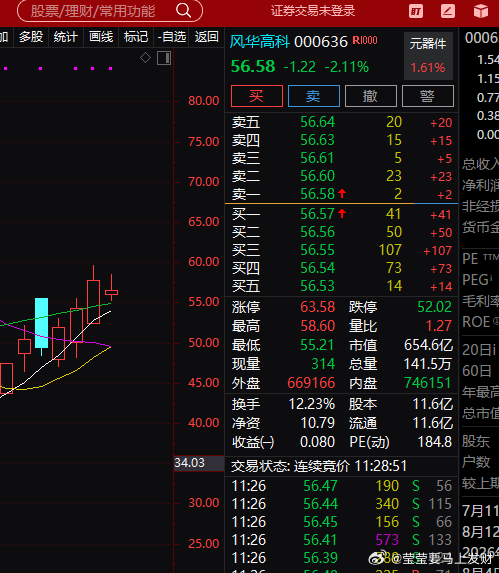Click 证券交易未登录 login status
This screenshot has height=573, width=499.
point(313,11)
